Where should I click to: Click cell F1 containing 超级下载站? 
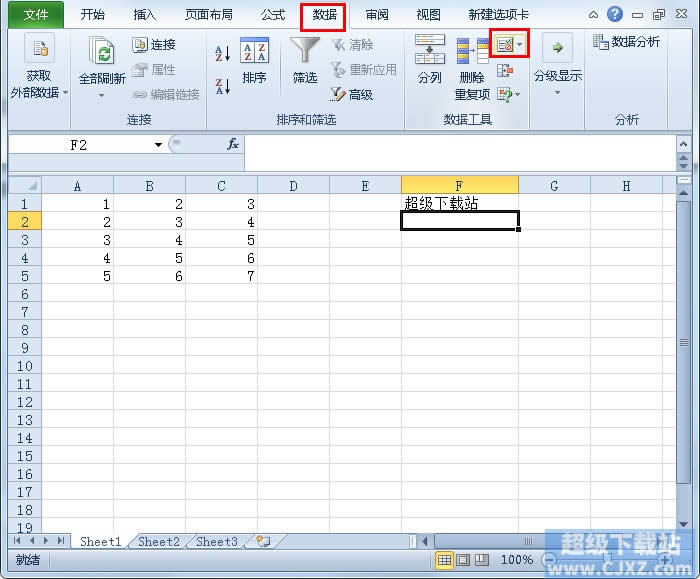[460, 204]
